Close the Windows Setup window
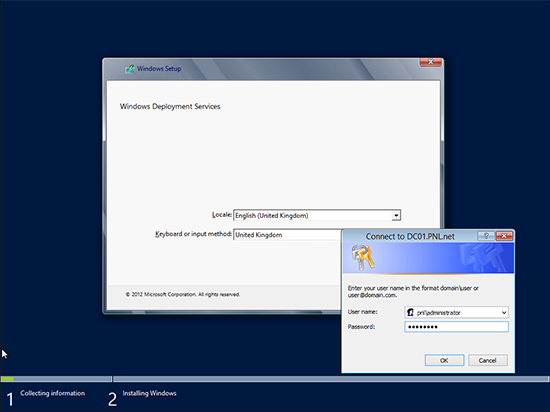 point(431,62)
